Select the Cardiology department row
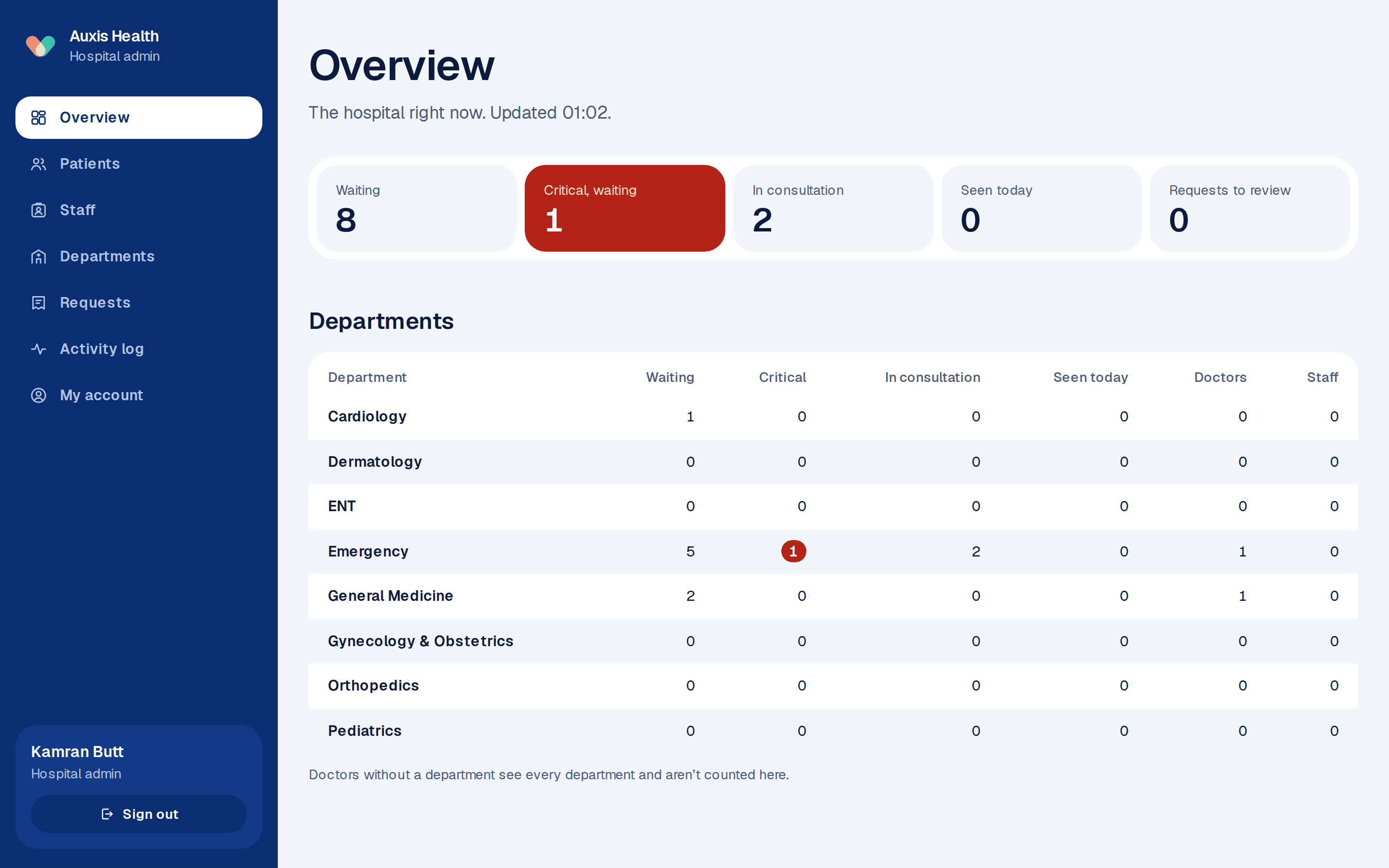 [833, 417]
